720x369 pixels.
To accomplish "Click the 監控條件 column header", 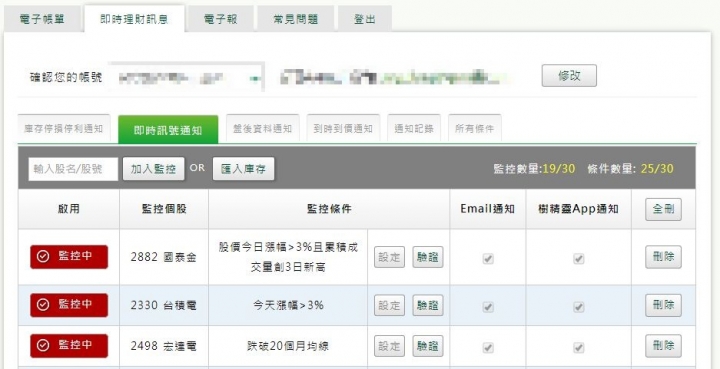I will [329, 209].
